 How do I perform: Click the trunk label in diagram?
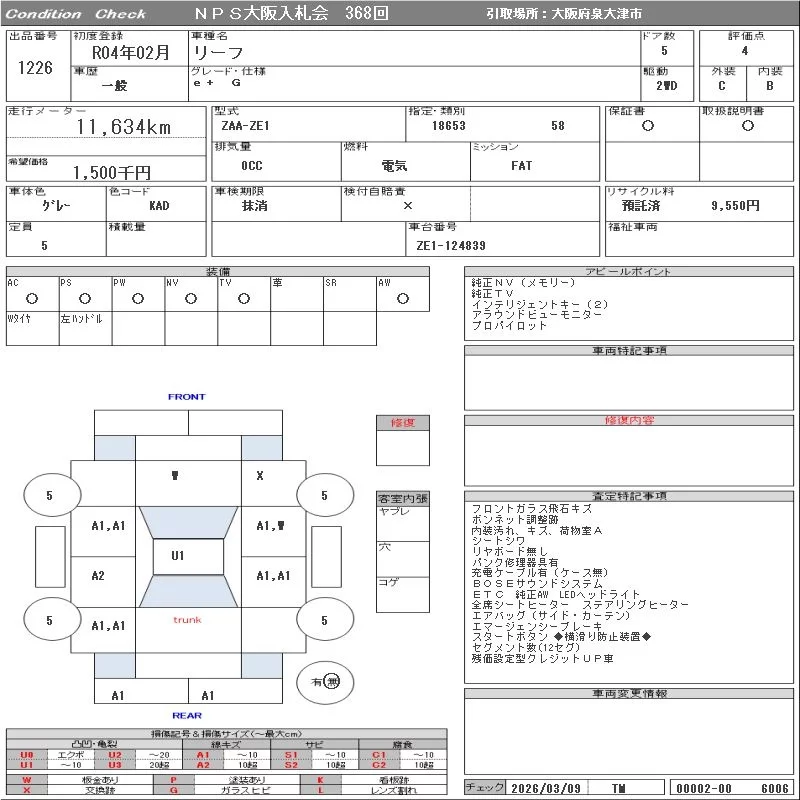click(187, 620)
